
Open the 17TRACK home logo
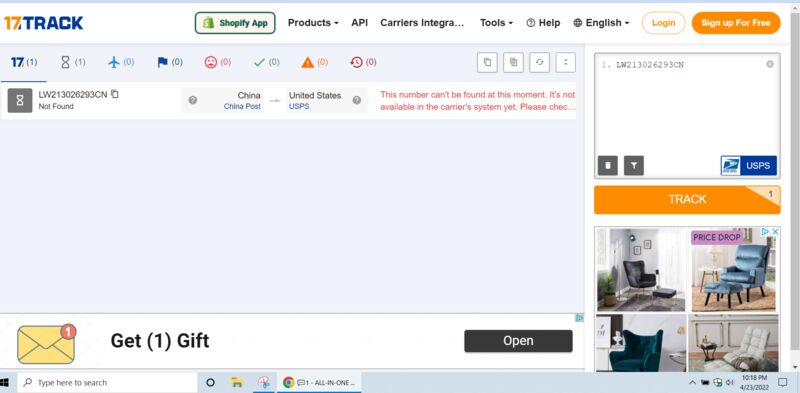[43, 23]
